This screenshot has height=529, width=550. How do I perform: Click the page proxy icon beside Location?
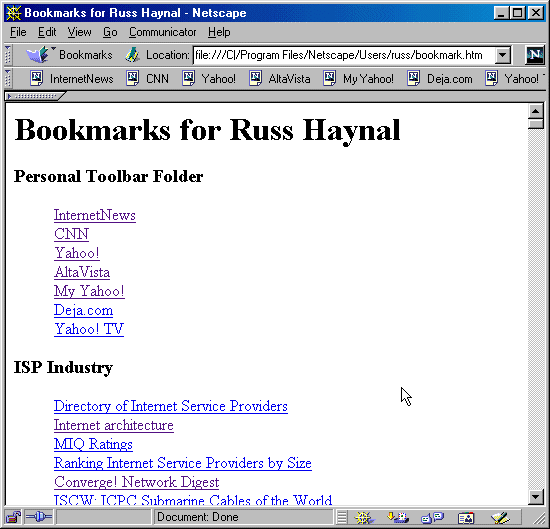(133, 55)
